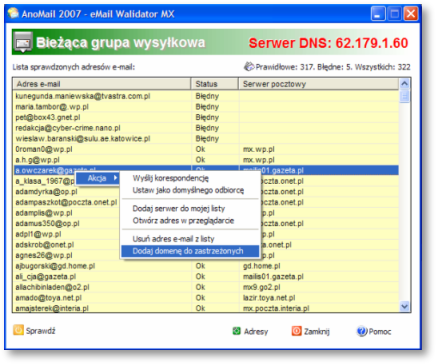Click the list scrollbar up arrow
This screenshot has height=364, width=436.
coord(404,84)
